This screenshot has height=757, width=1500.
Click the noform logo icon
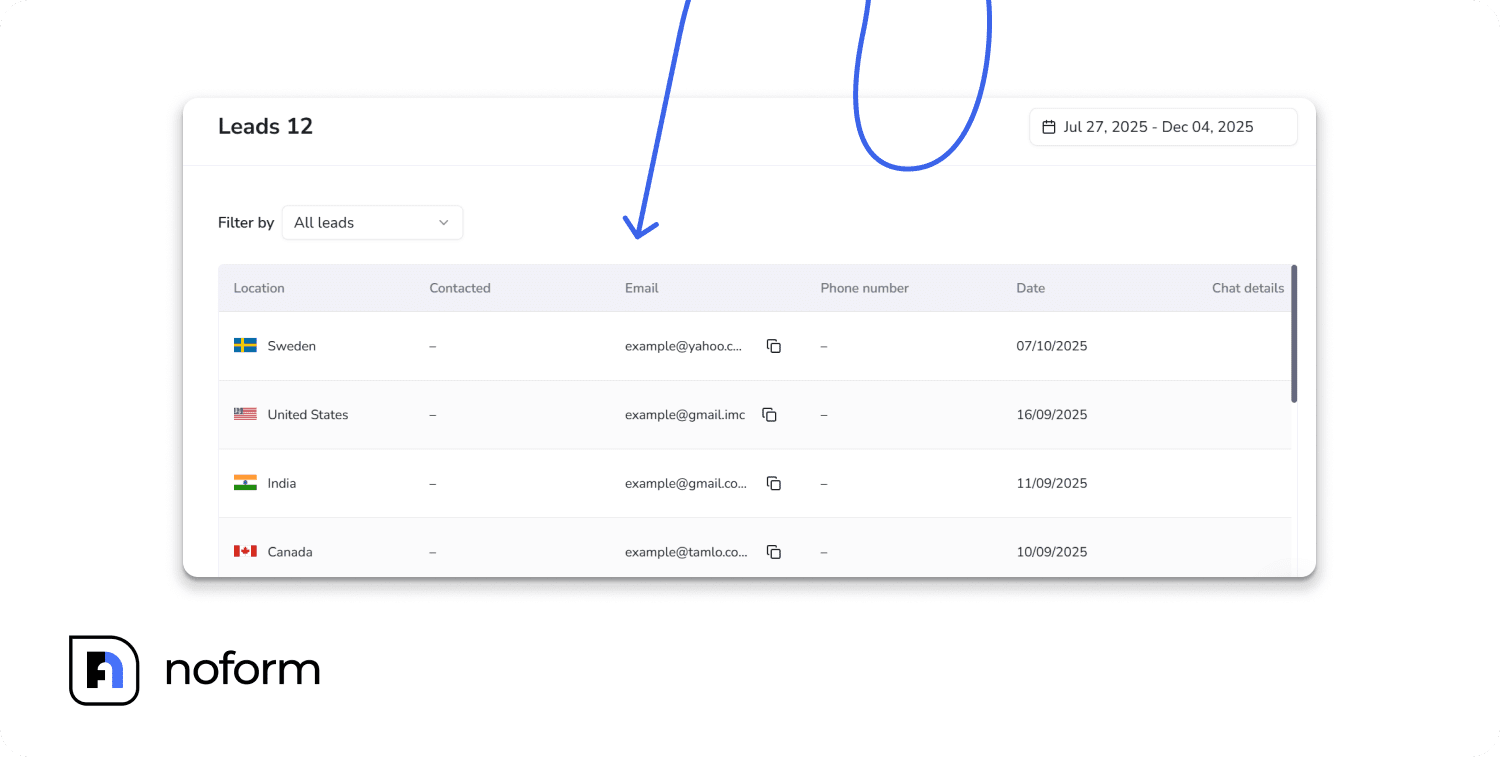click(104, 670)
